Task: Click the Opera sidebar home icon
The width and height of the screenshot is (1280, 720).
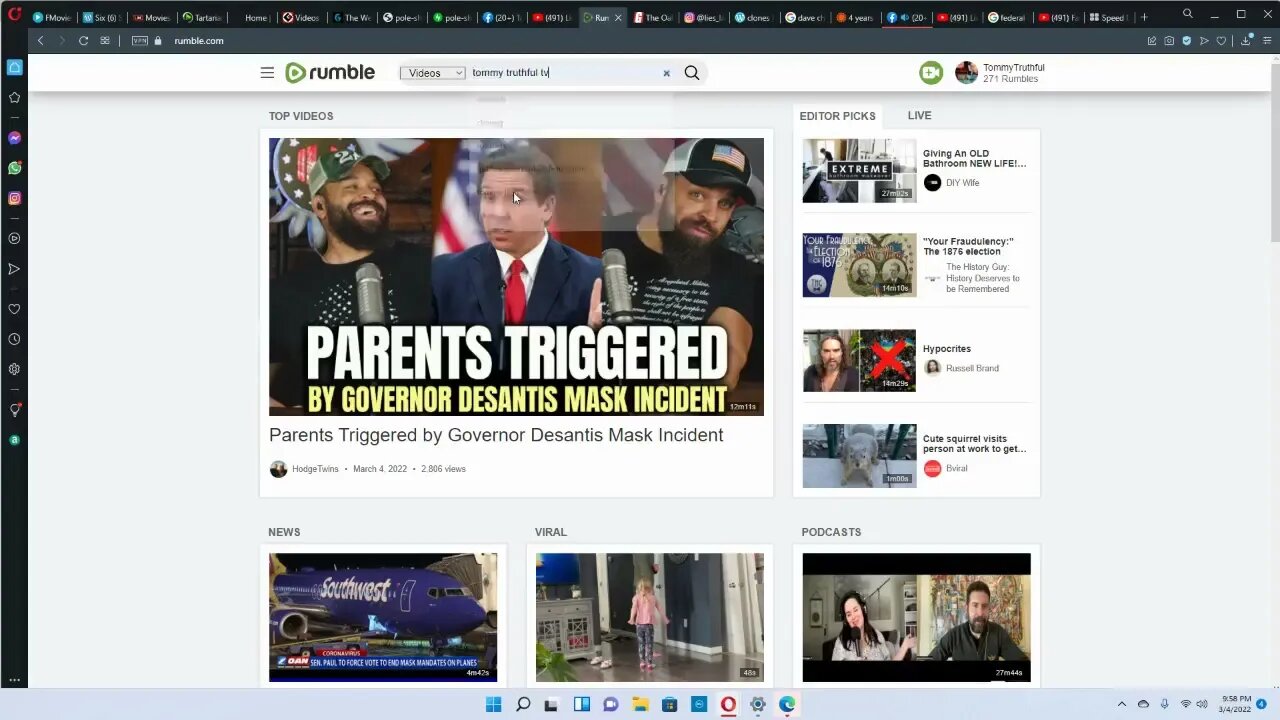Action: point(14,67)
